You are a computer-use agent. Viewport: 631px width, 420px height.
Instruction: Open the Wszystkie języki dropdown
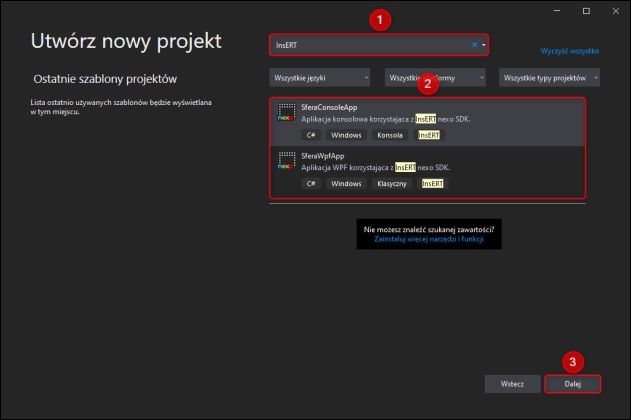point(320,78)
